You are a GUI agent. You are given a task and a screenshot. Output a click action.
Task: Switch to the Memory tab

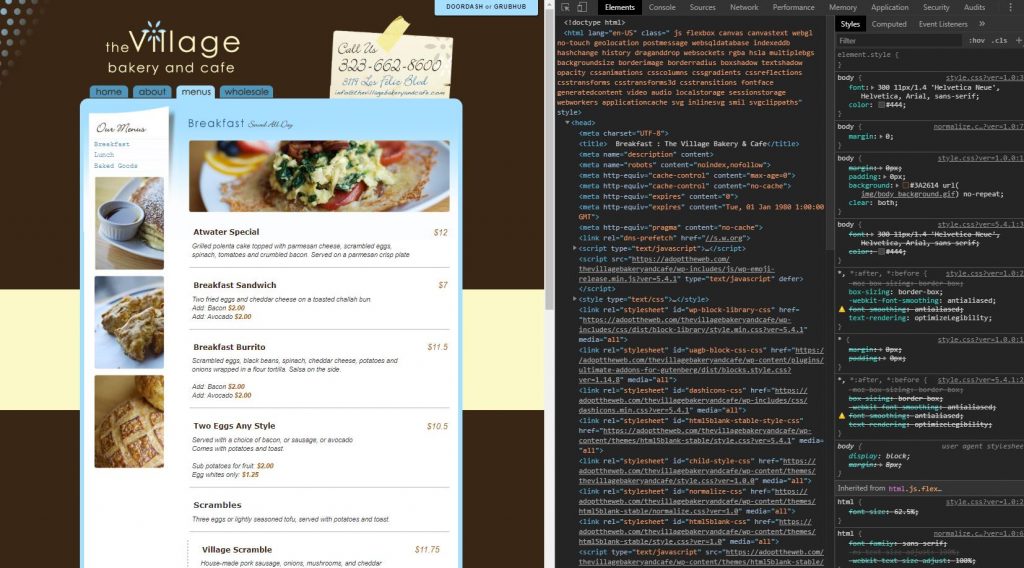(842, 7)
